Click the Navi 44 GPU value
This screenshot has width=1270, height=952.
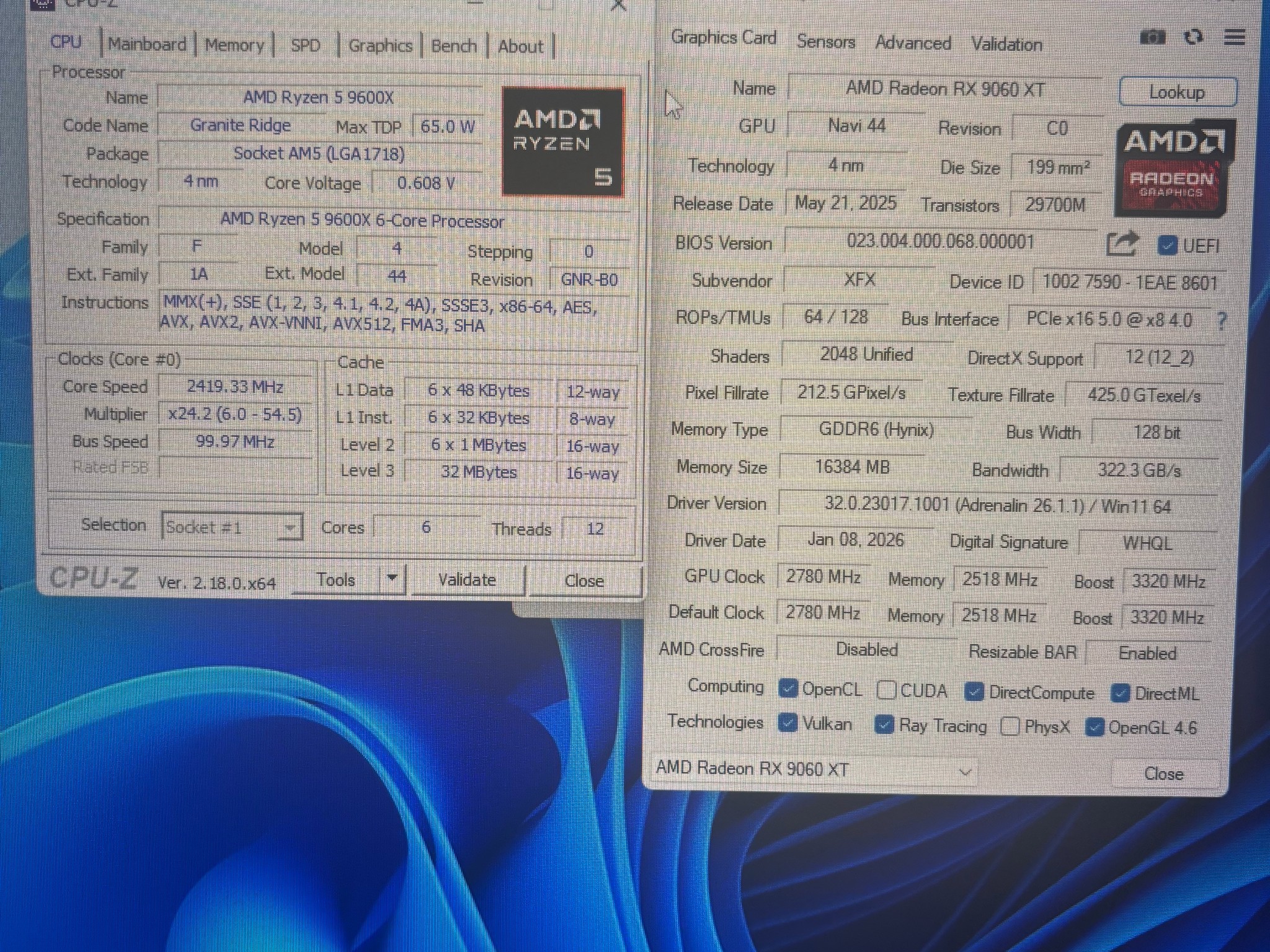click(x=856, y=126)
